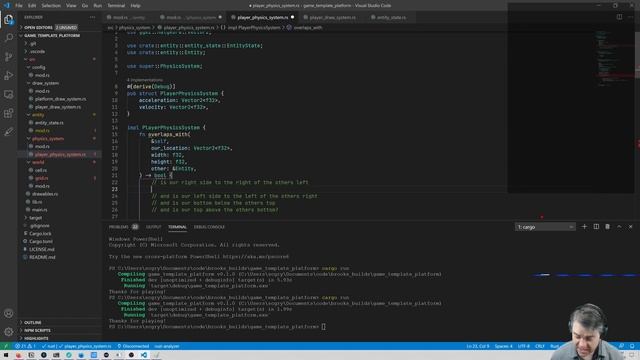Select the TERMINAL panel tab

[x=177, y=227]
